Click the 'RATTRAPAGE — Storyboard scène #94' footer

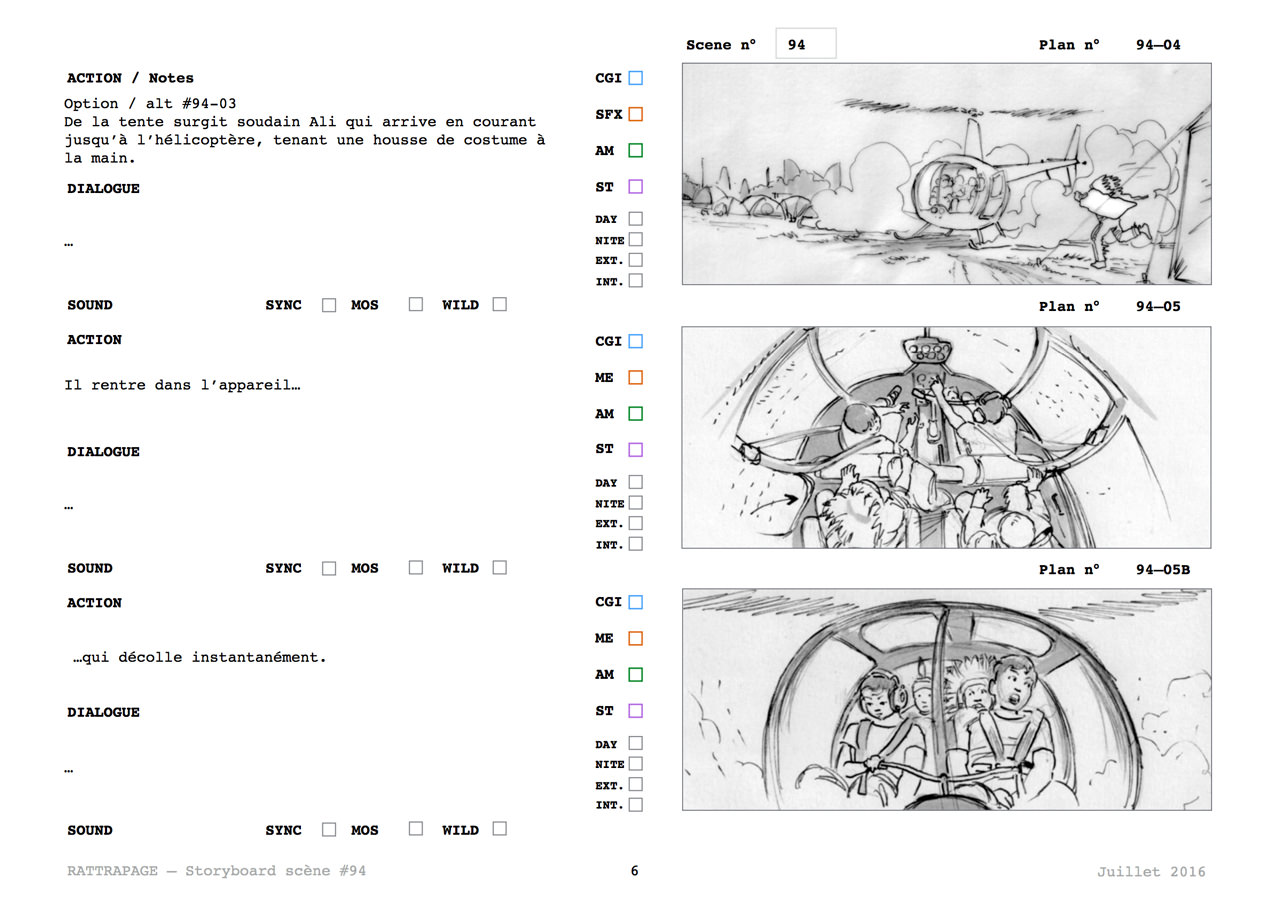pos(216,871)
